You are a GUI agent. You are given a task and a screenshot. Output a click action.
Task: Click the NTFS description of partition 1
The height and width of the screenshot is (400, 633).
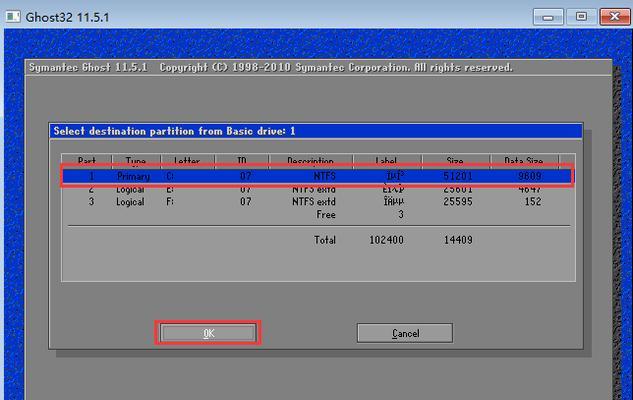coord(324,176)
